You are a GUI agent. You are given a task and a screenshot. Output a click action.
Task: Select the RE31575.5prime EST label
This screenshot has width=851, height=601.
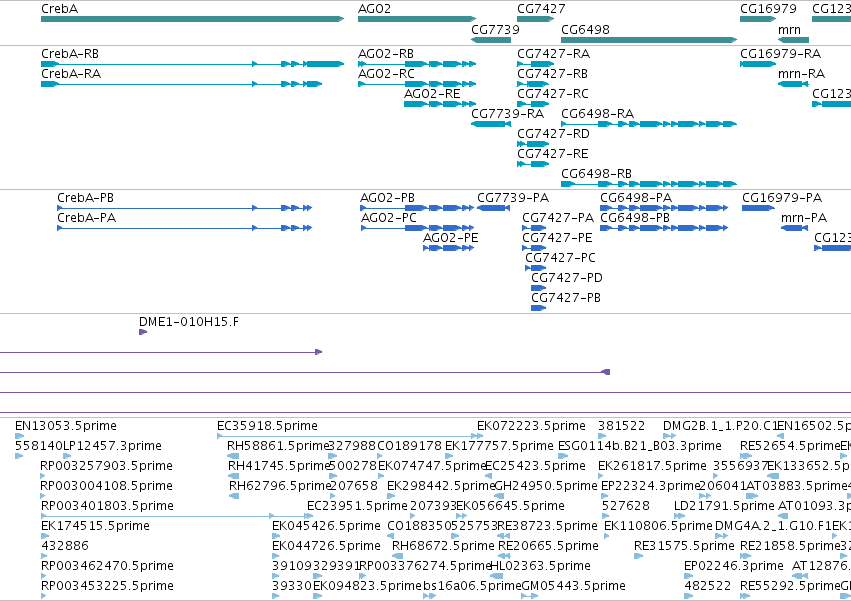(684, 546)
